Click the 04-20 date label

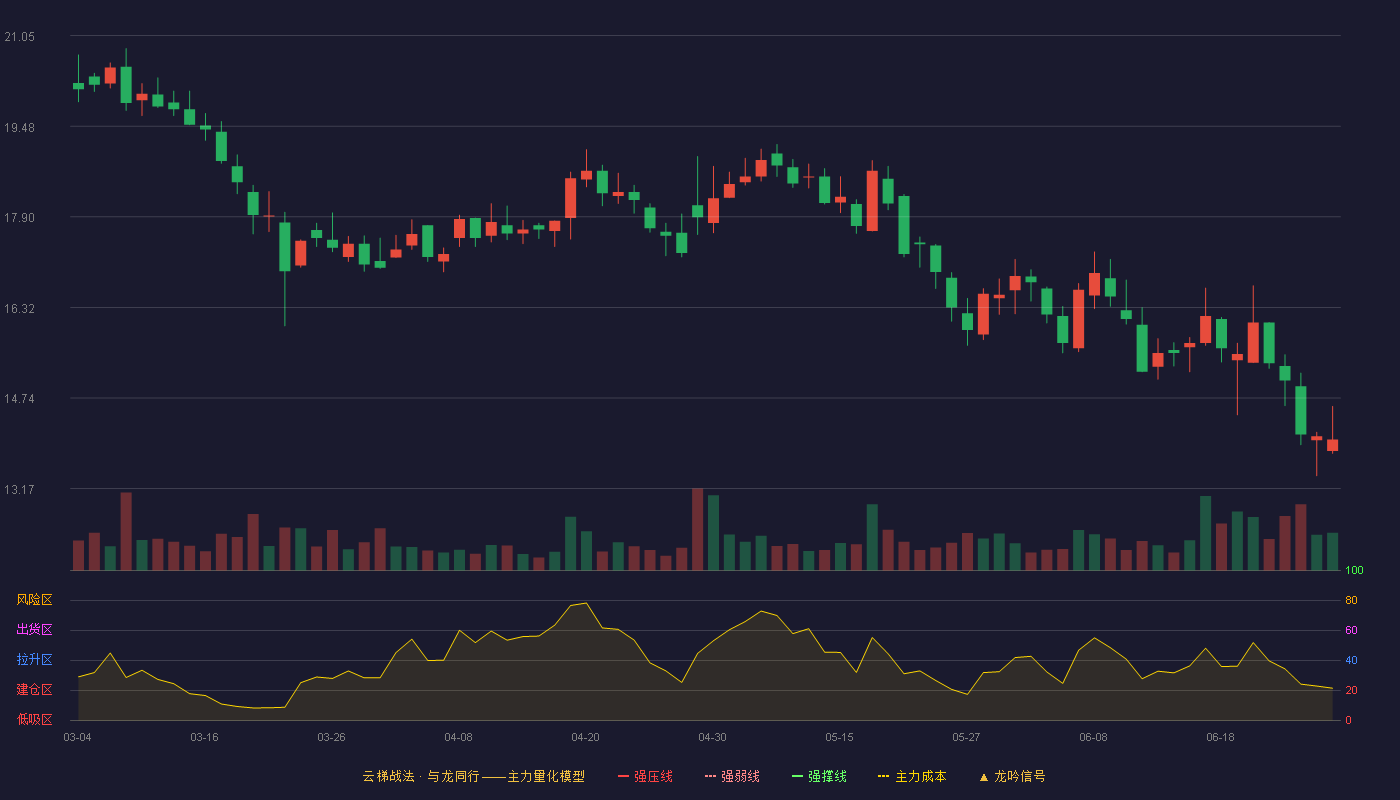click(x=585, y=737)
